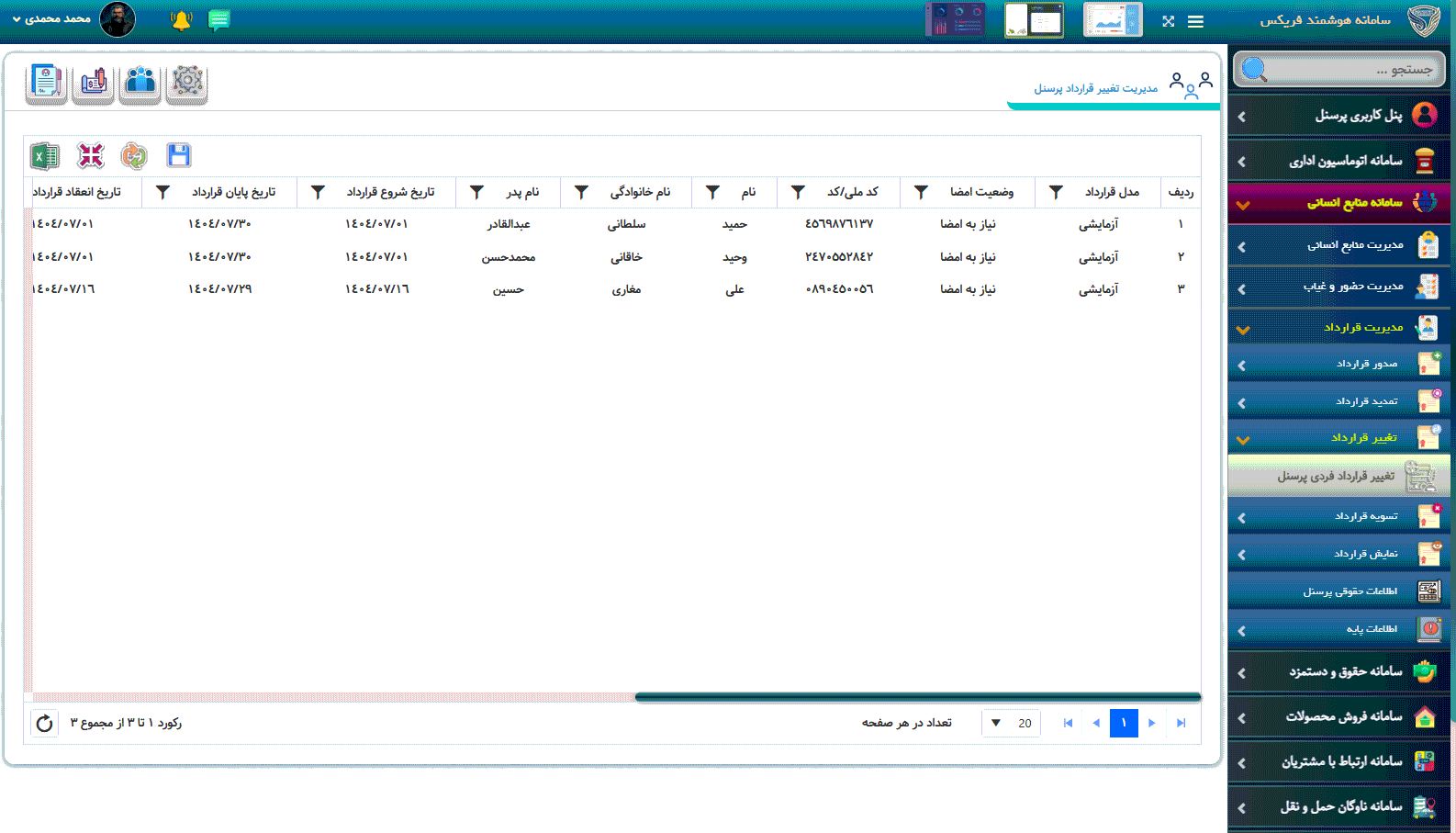Toggle fullscreen expand icon in top bar
This screenshot has height=833, width=1456.
click(1168, 21)
